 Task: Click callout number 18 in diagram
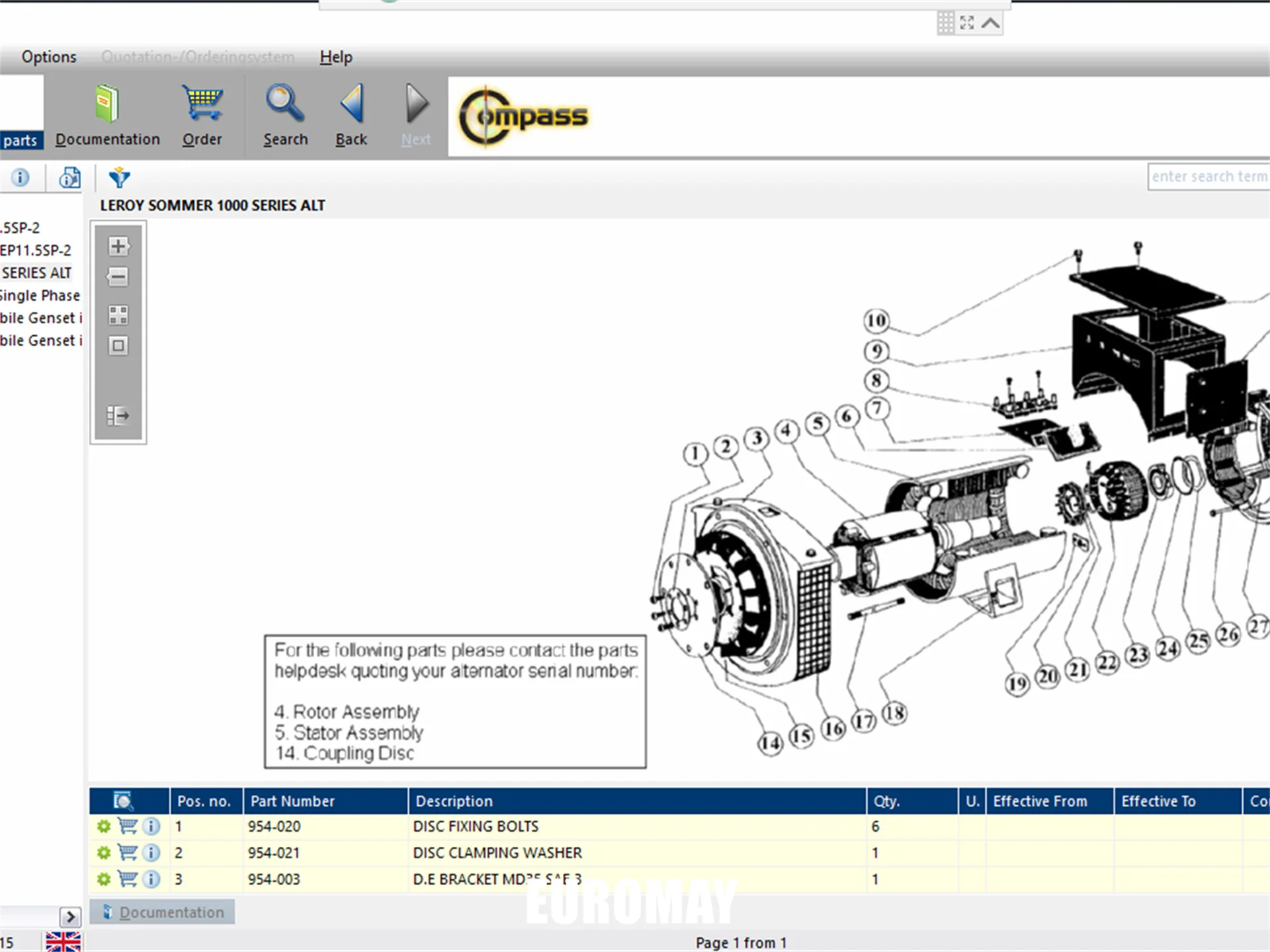(894, 713)
